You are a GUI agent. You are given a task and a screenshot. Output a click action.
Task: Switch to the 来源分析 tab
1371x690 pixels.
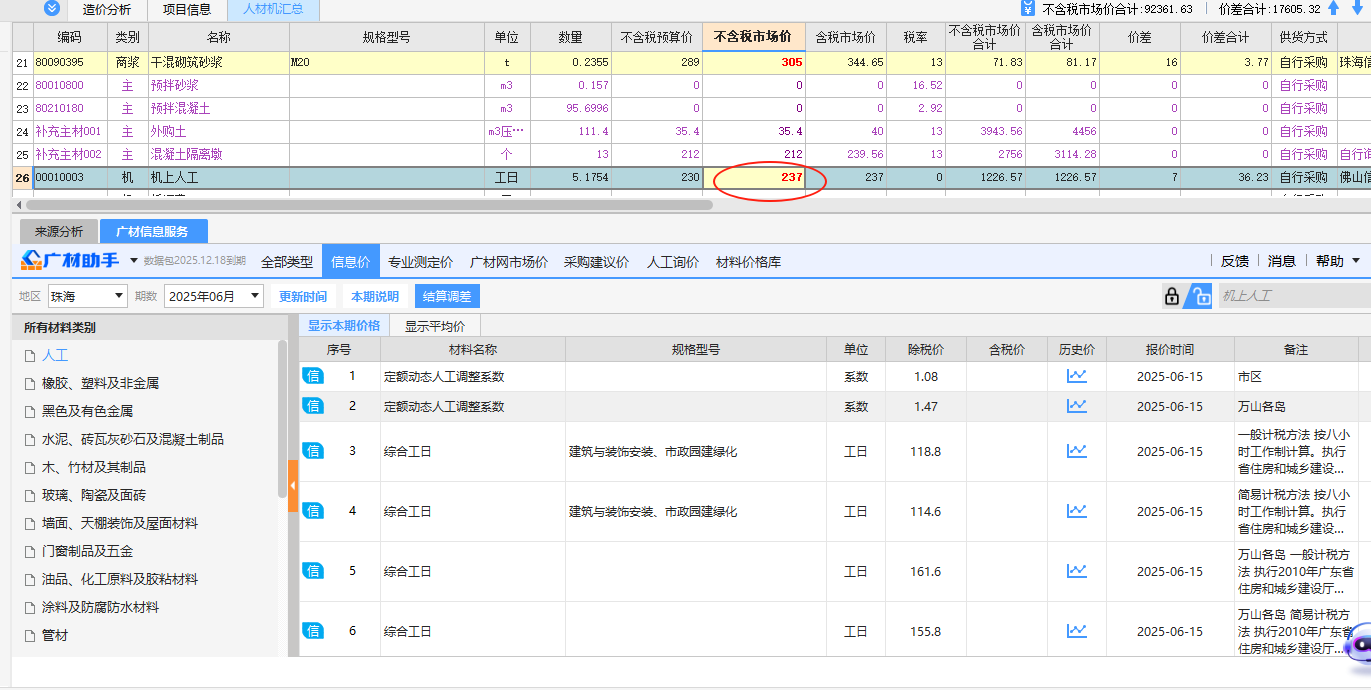point(59,231)
